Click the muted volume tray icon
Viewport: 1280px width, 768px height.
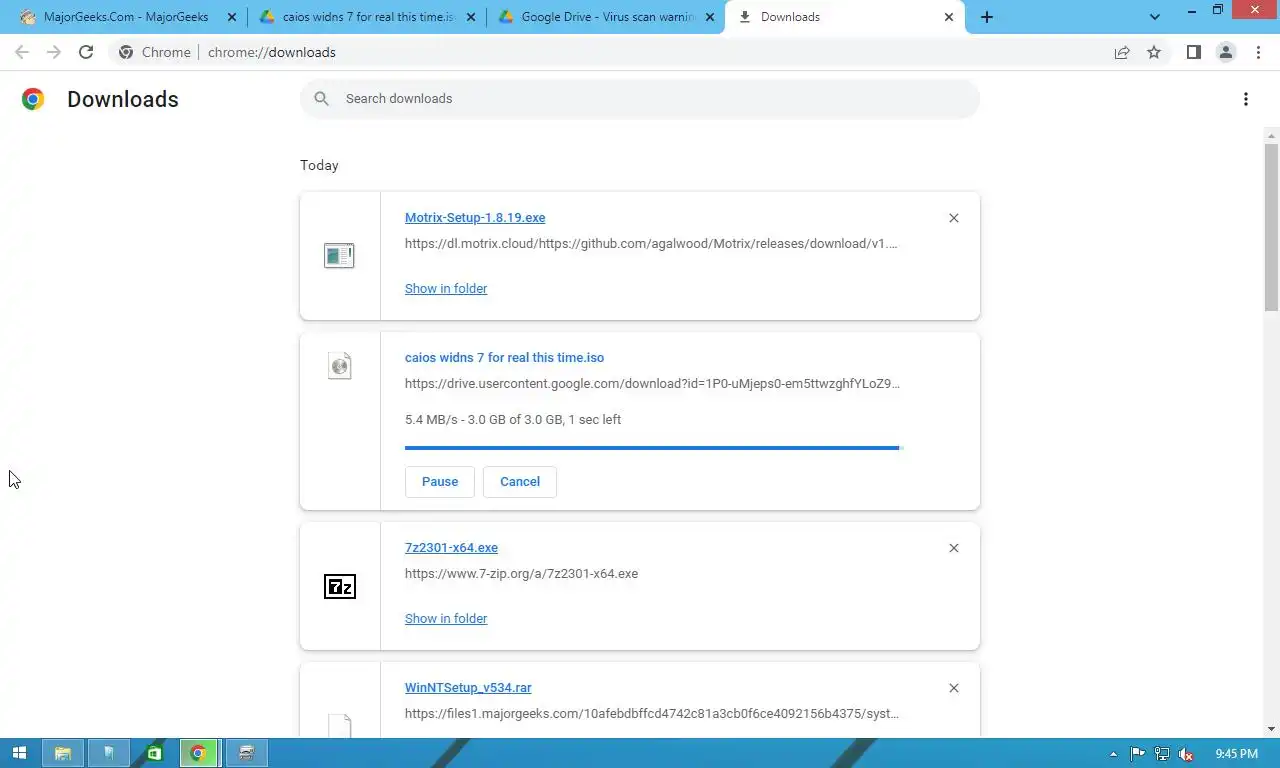click(x=1185, y=754)
